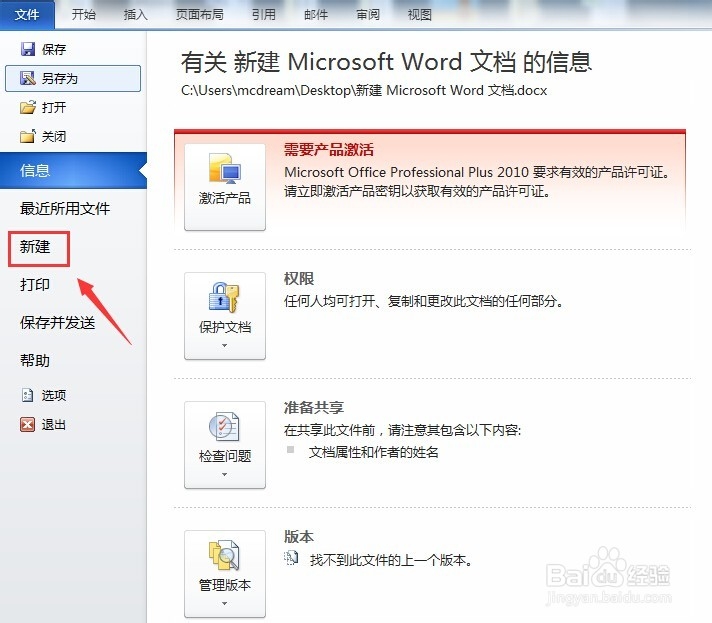Expand the 管理版本 dropdown arrow

click(x=224, y=603)
